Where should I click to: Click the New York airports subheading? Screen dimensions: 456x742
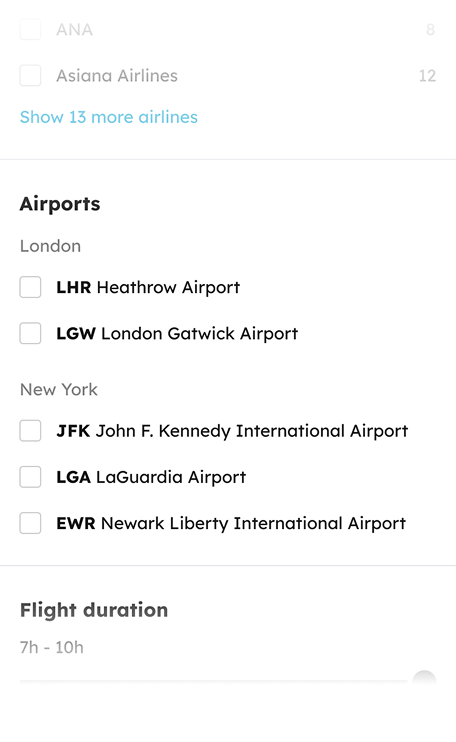point(59,389)
